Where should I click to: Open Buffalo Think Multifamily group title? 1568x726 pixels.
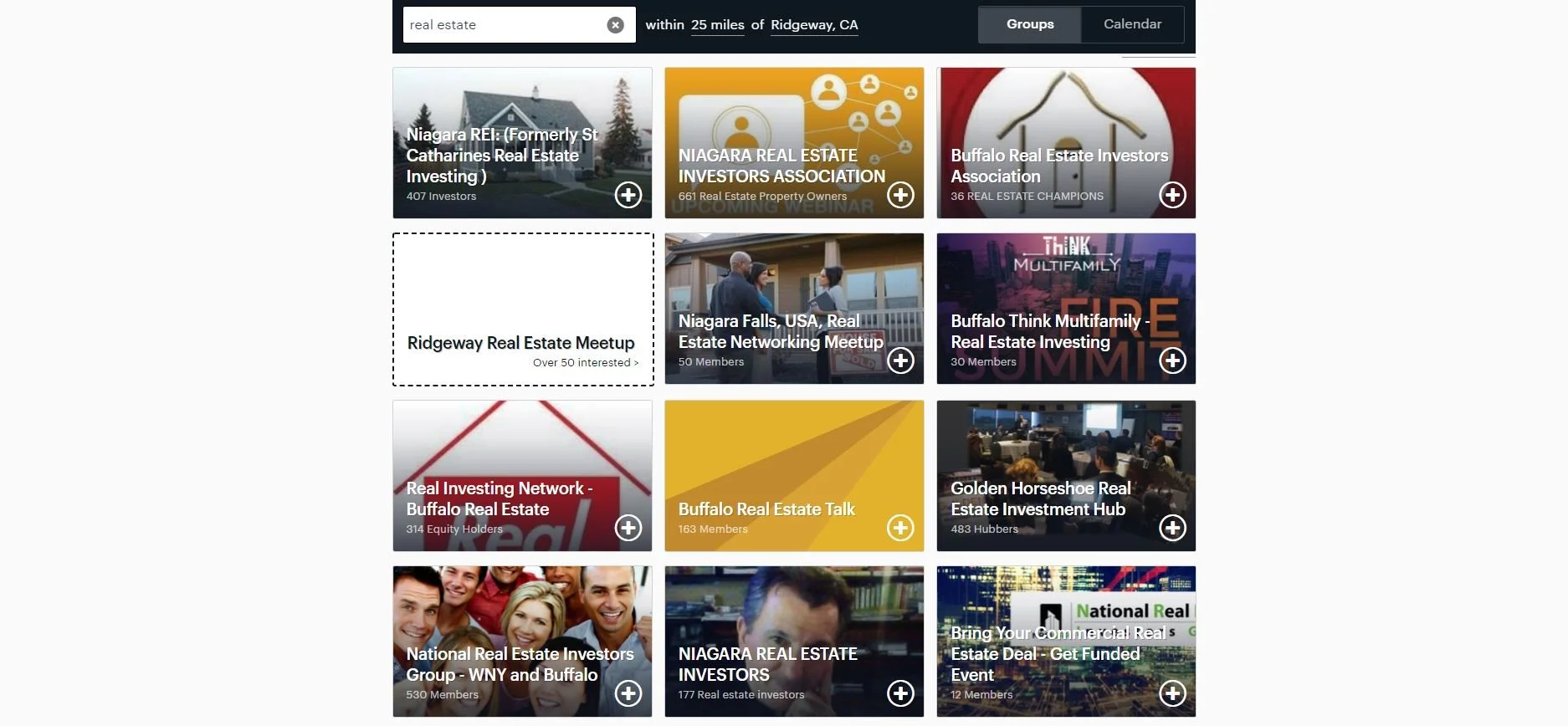[1050, 331]
